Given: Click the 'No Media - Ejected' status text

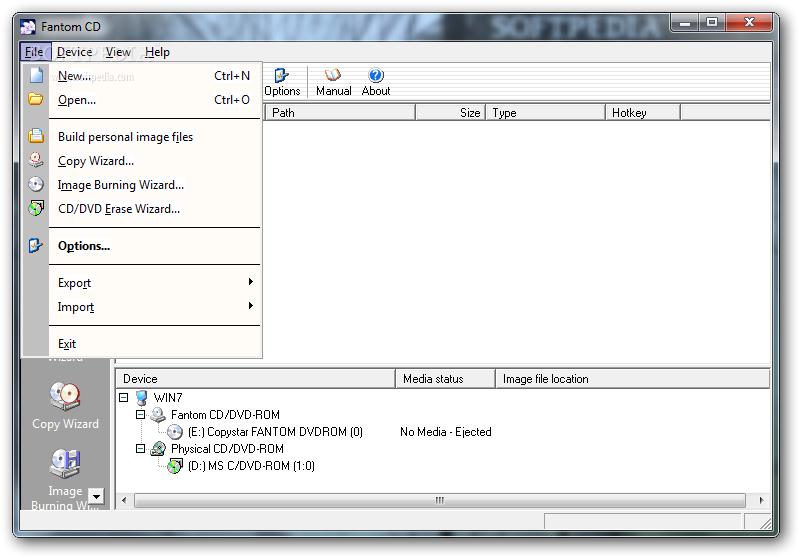Looking at the screenshot, I should point(445,432).
